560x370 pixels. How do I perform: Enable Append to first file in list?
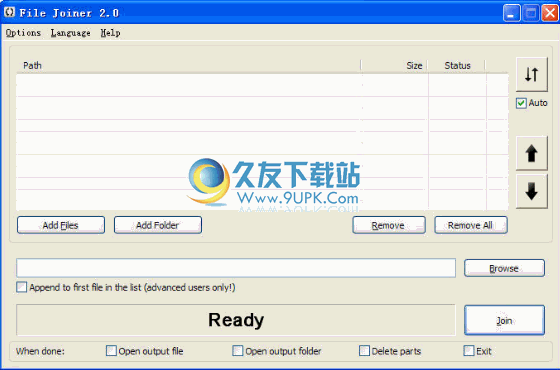click(21, 287)
